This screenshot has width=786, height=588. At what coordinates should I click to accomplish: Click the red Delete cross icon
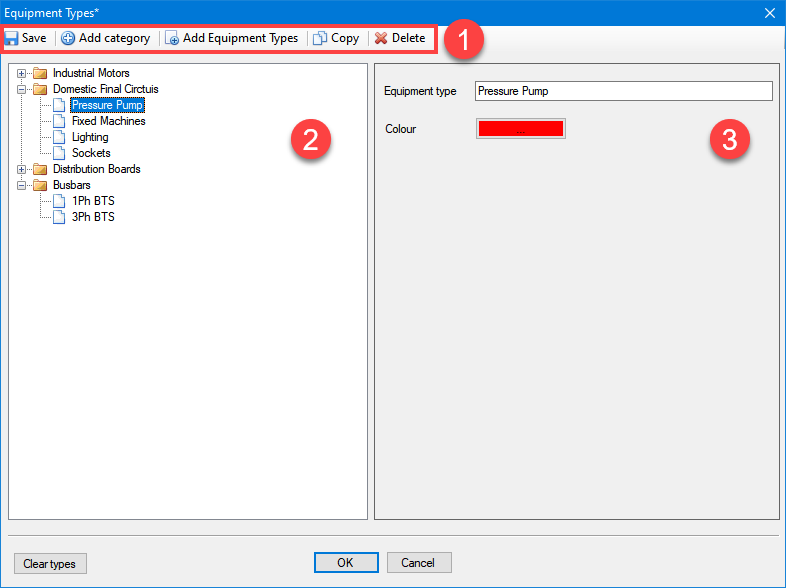tap(381, 38)
